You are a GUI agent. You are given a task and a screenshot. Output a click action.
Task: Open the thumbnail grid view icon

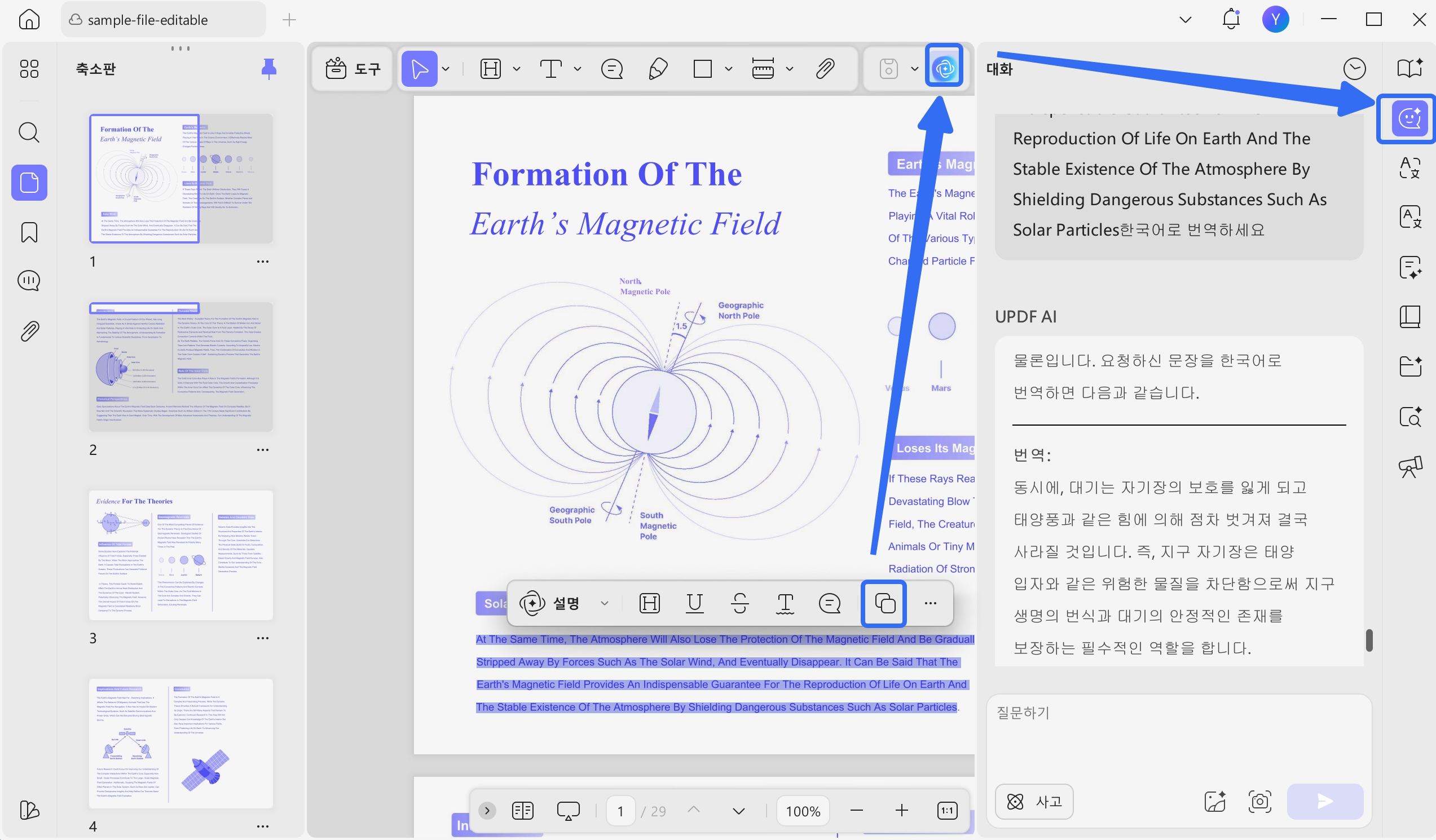(29, 69)
